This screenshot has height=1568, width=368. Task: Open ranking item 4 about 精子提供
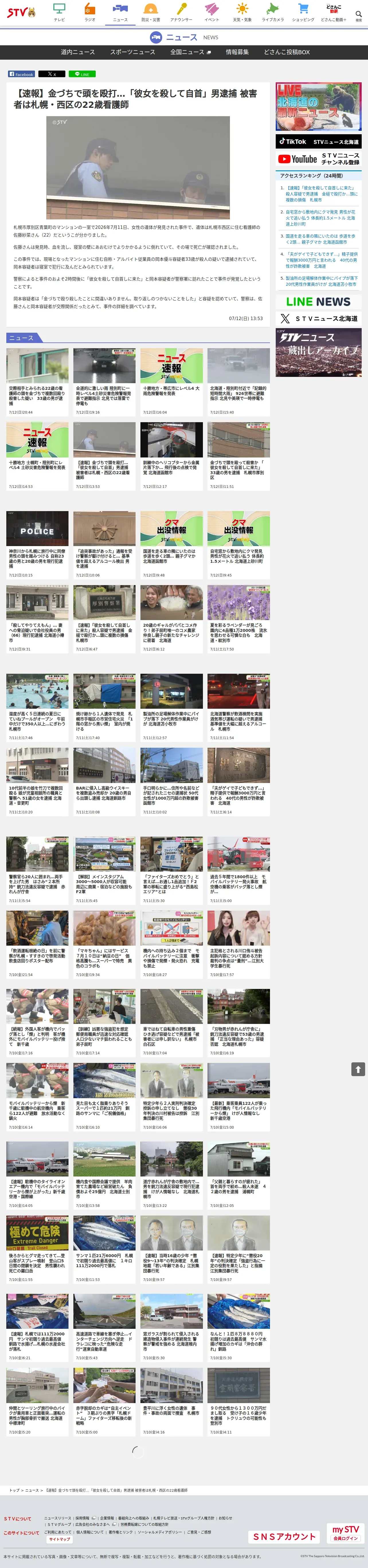[x=321, y=260]
